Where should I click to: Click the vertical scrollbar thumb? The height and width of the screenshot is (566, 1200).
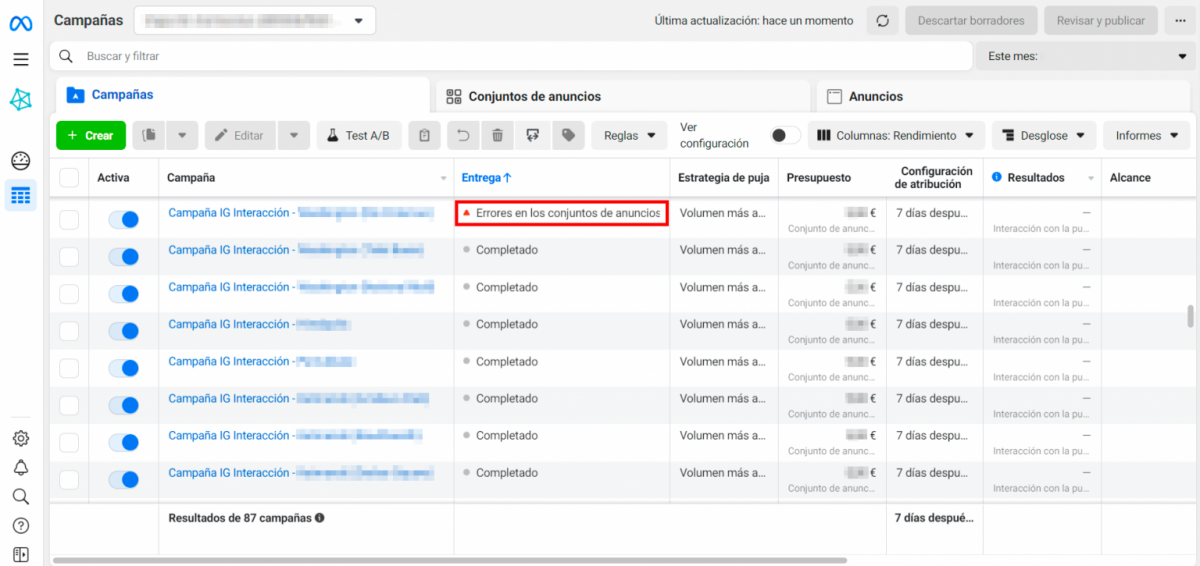tap(1190, 316)
